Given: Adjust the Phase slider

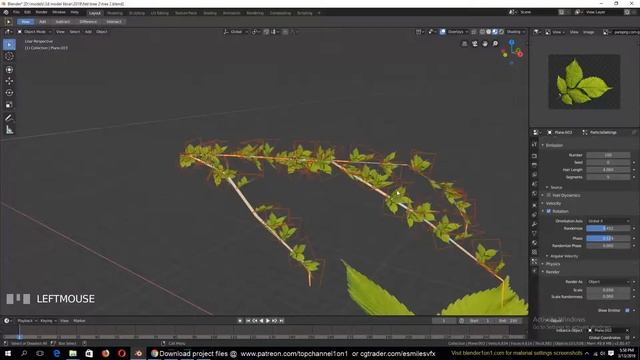Looking at the screenshot, I should [x=608, y=238].
